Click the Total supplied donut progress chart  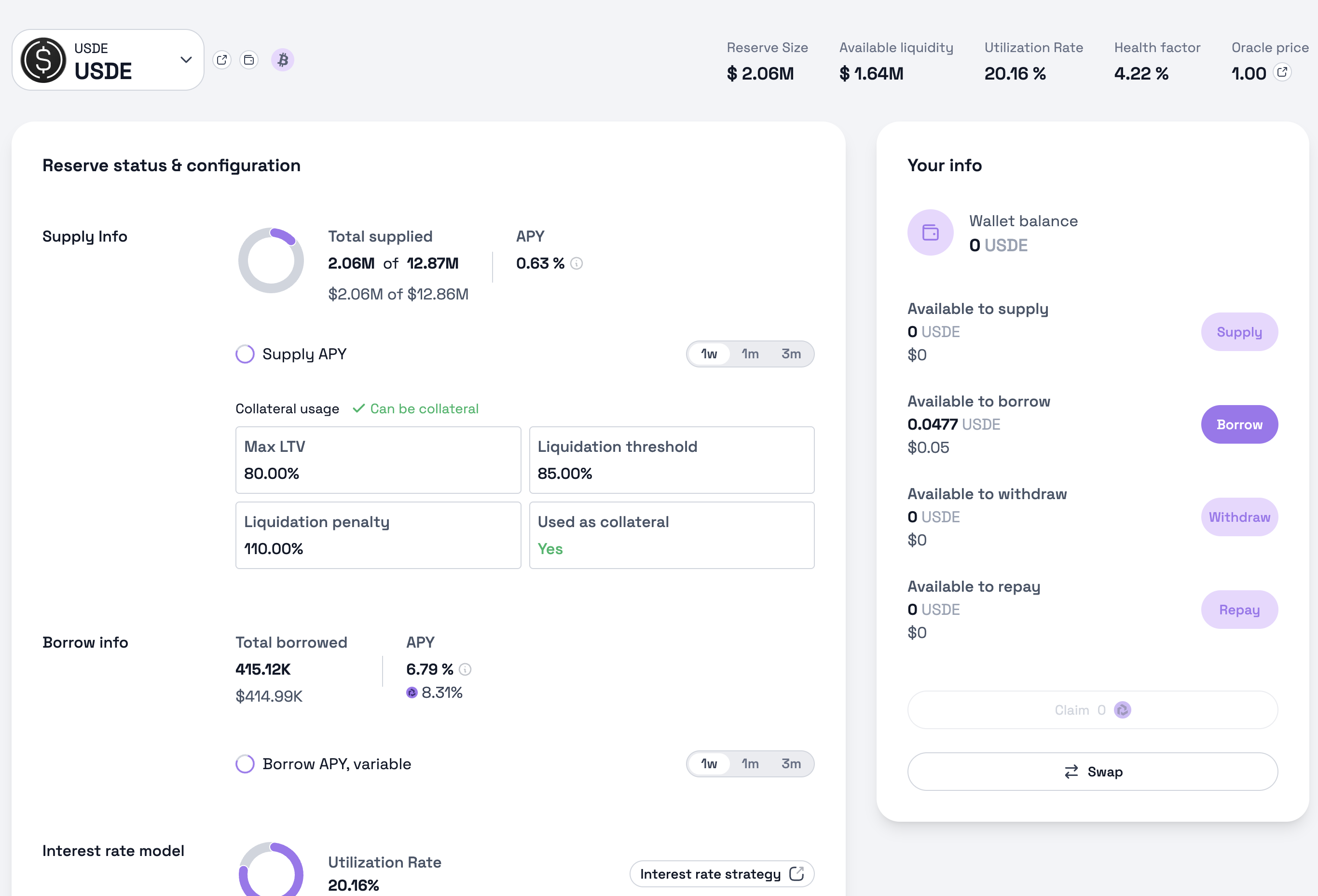271,261
